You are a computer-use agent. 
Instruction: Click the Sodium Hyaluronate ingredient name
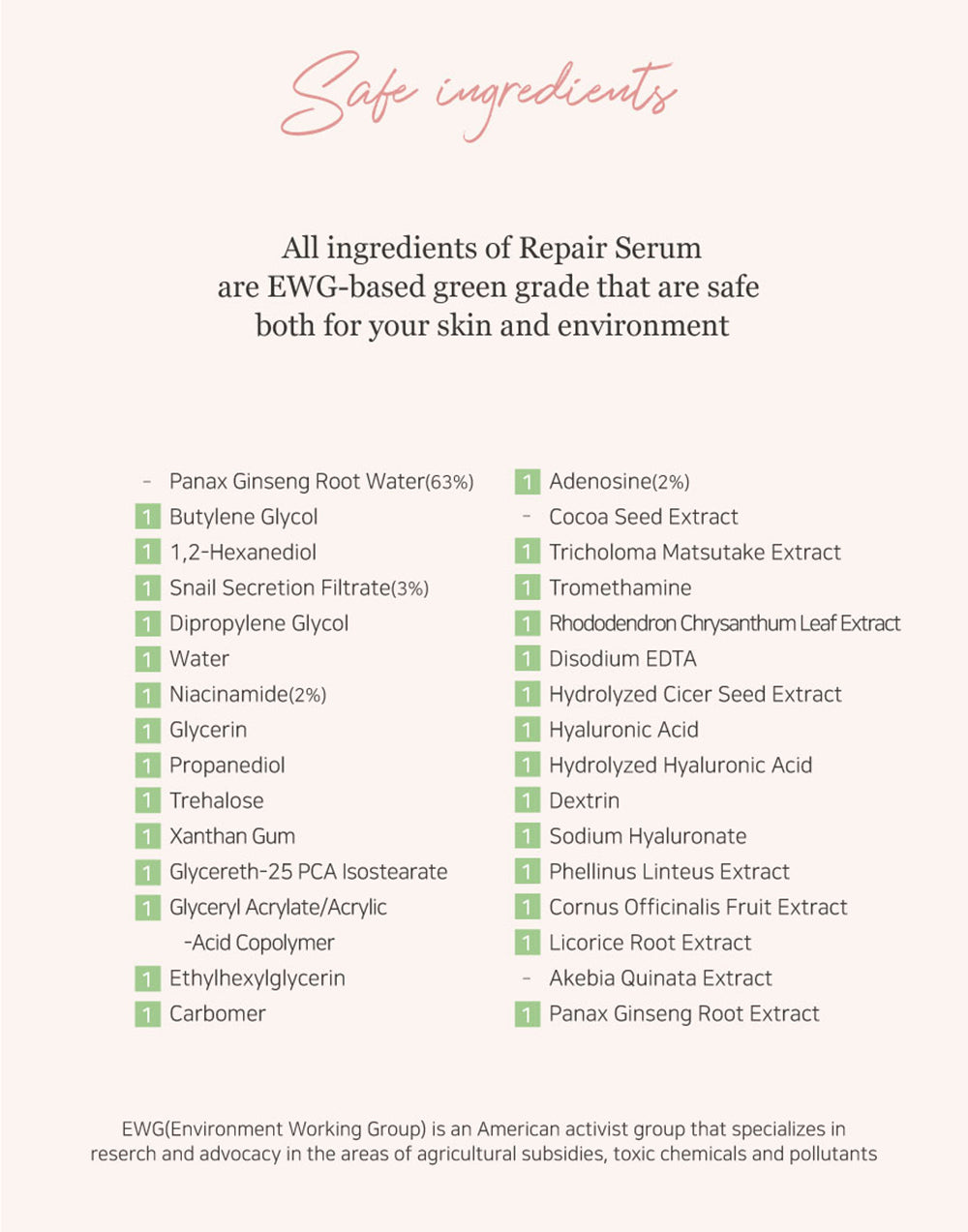[648, 837]
